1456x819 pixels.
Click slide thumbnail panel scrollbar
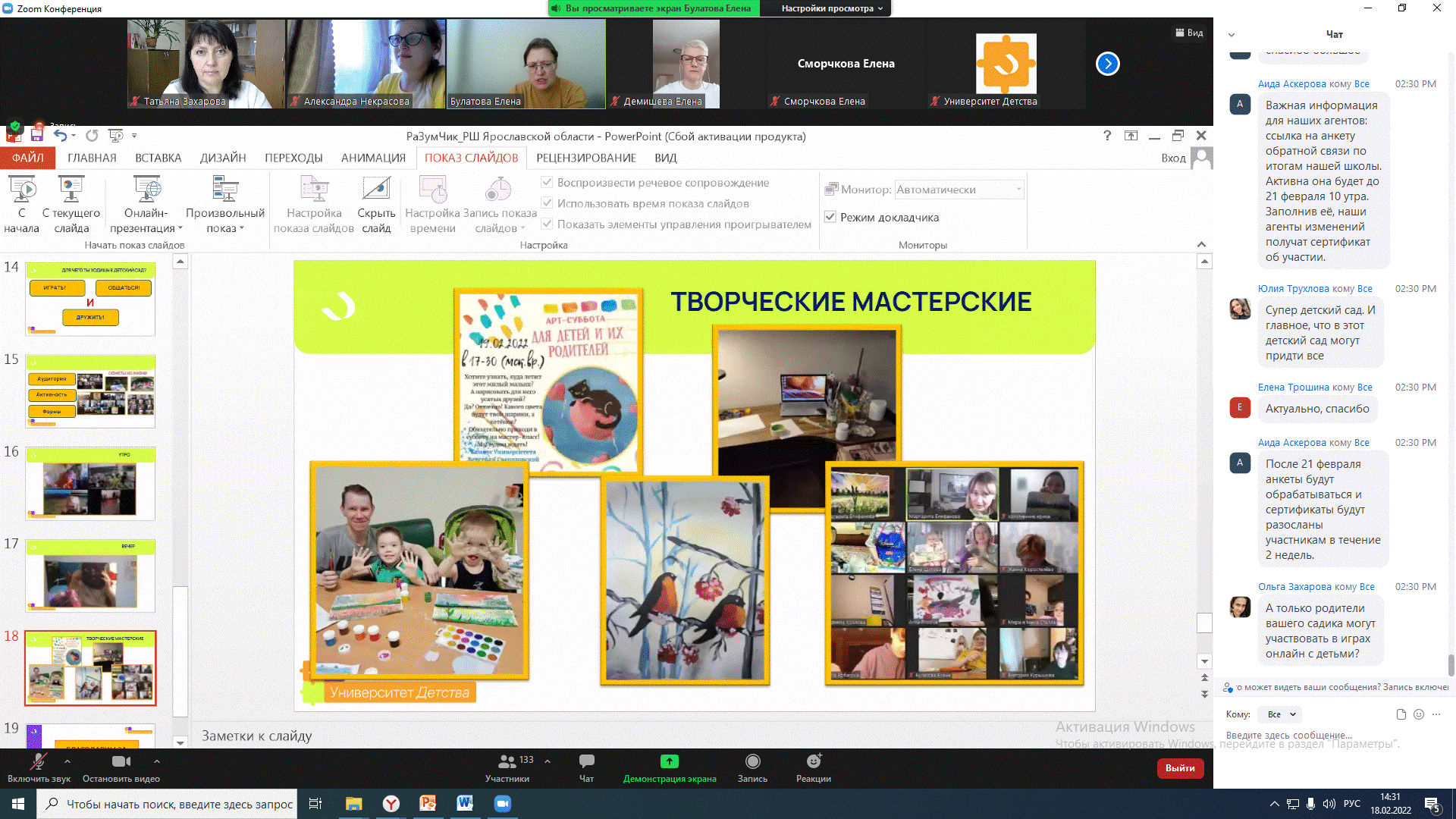[180, 651]
